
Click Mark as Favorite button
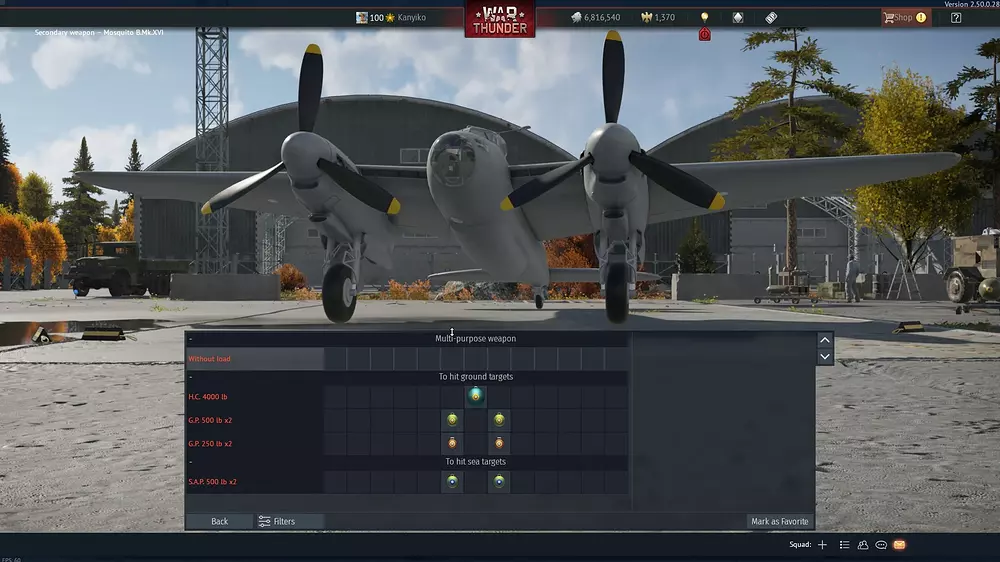(779, 521)
